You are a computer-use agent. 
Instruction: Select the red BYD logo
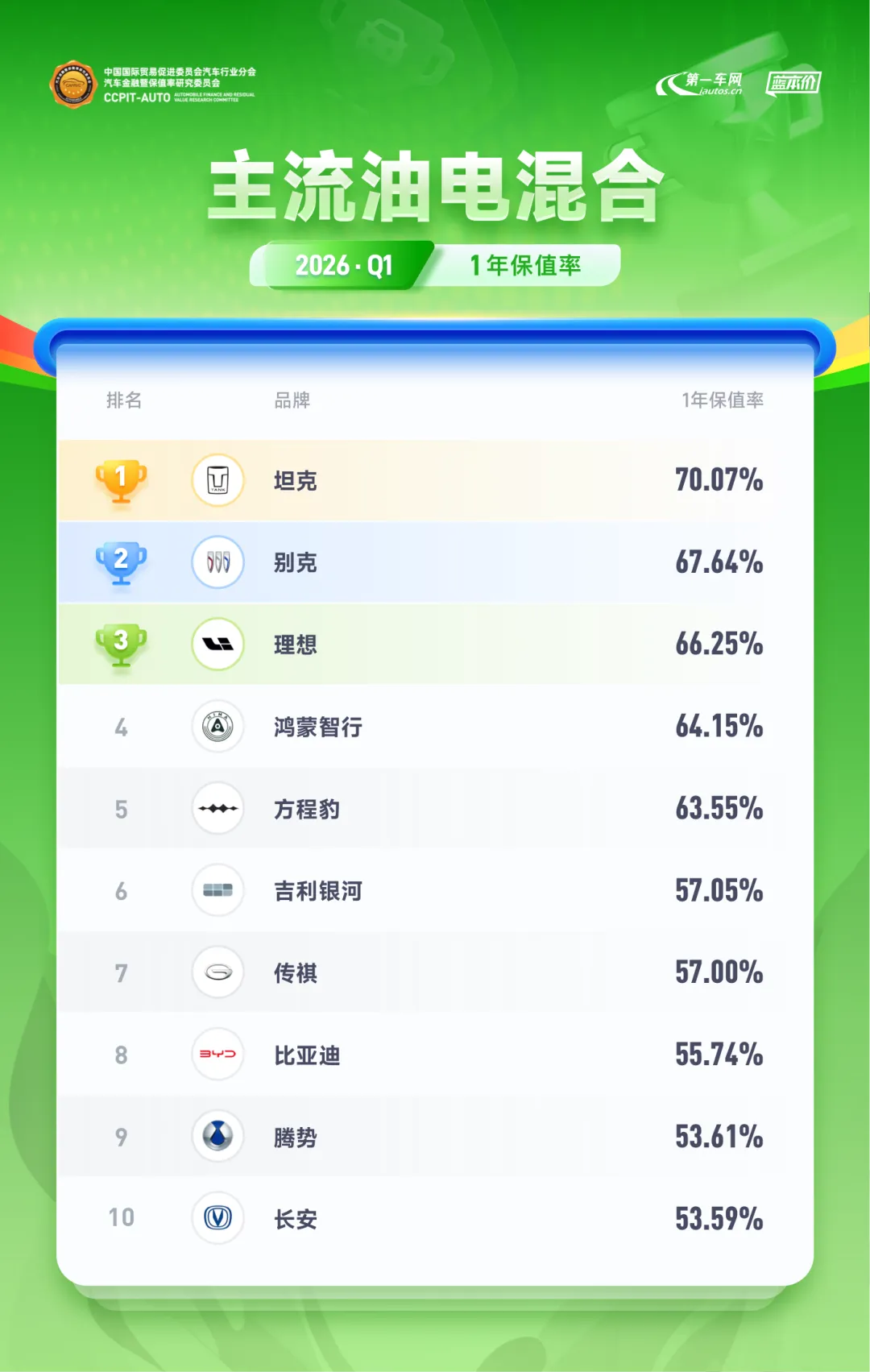(217, 1054)
